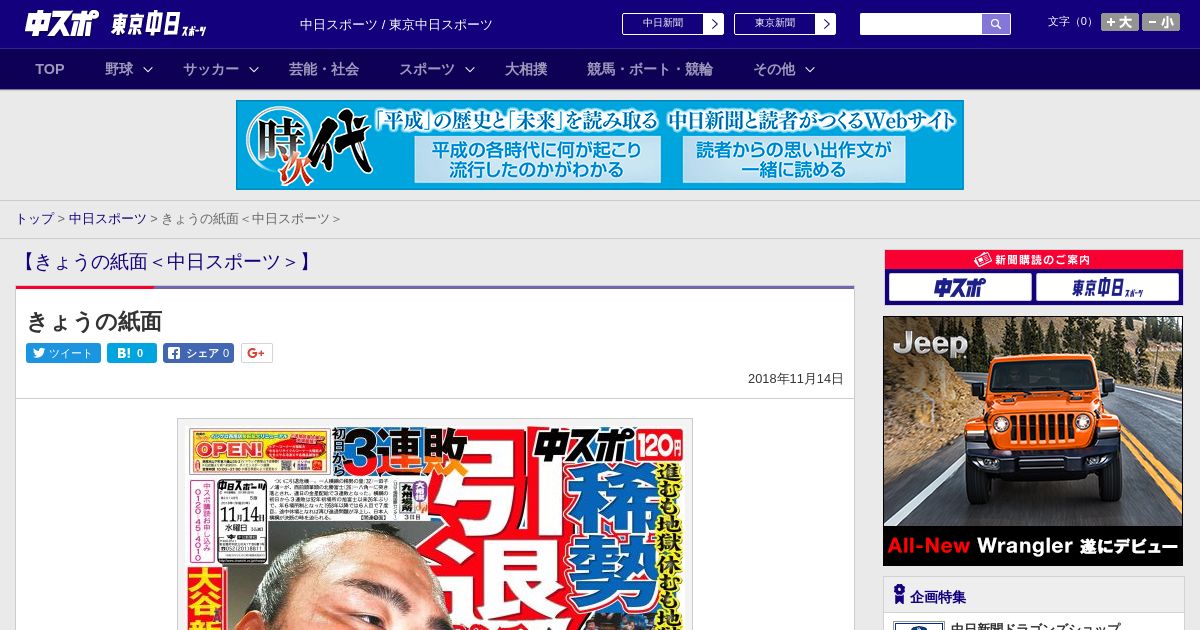The width and height of the screenshot is (1200, 630).
Task: Open the Jeep Wrangler advertisement
Action: pos(1033,441)
